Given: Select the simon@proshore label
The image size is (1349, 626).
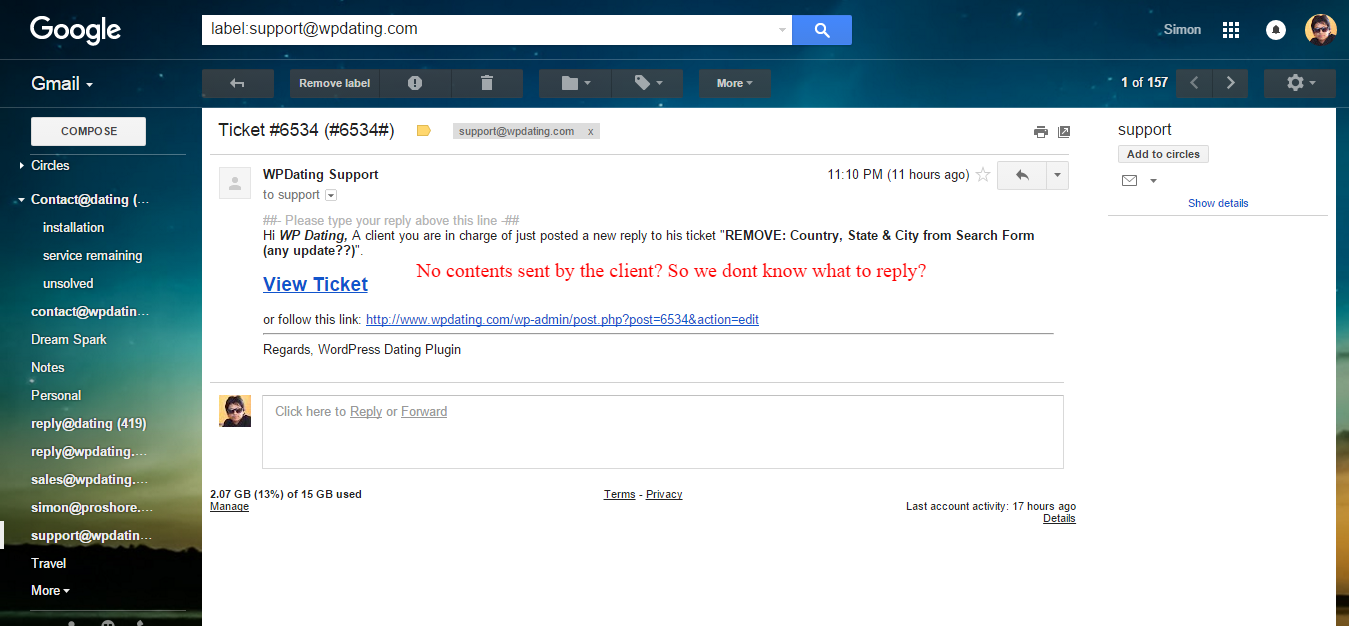Looking at the screenshot, I should (90, 507).
